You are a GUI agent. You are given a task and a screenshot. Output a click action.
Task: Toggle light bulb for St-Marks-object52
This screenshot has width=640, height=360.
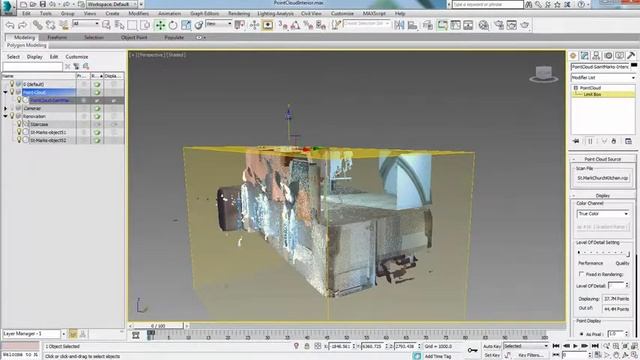click(x=19, y=140)
